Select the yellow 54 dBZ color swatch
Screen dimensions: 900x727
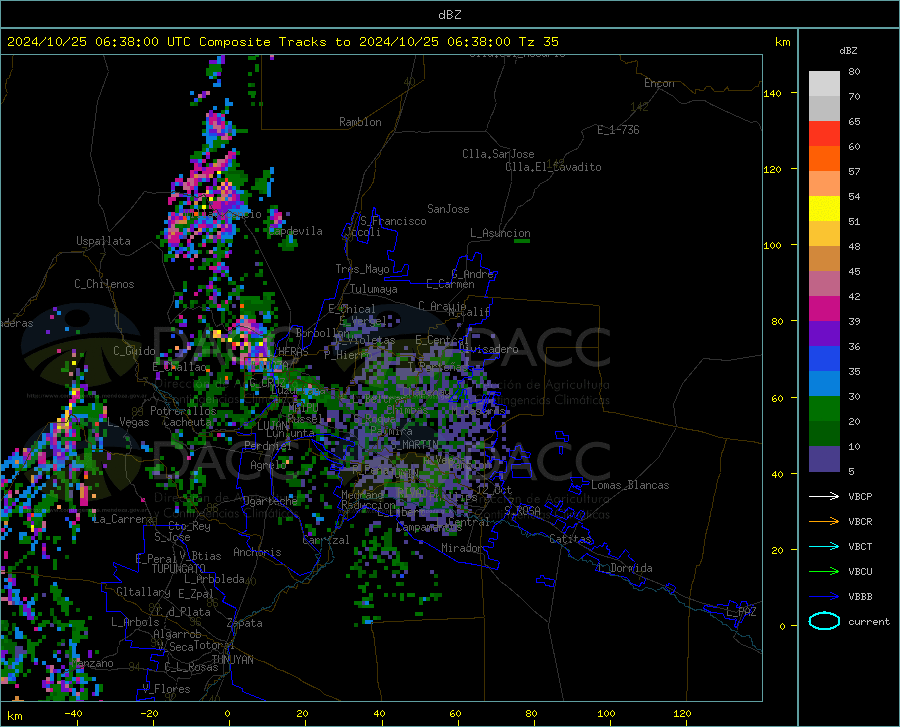tap(824, 209)
